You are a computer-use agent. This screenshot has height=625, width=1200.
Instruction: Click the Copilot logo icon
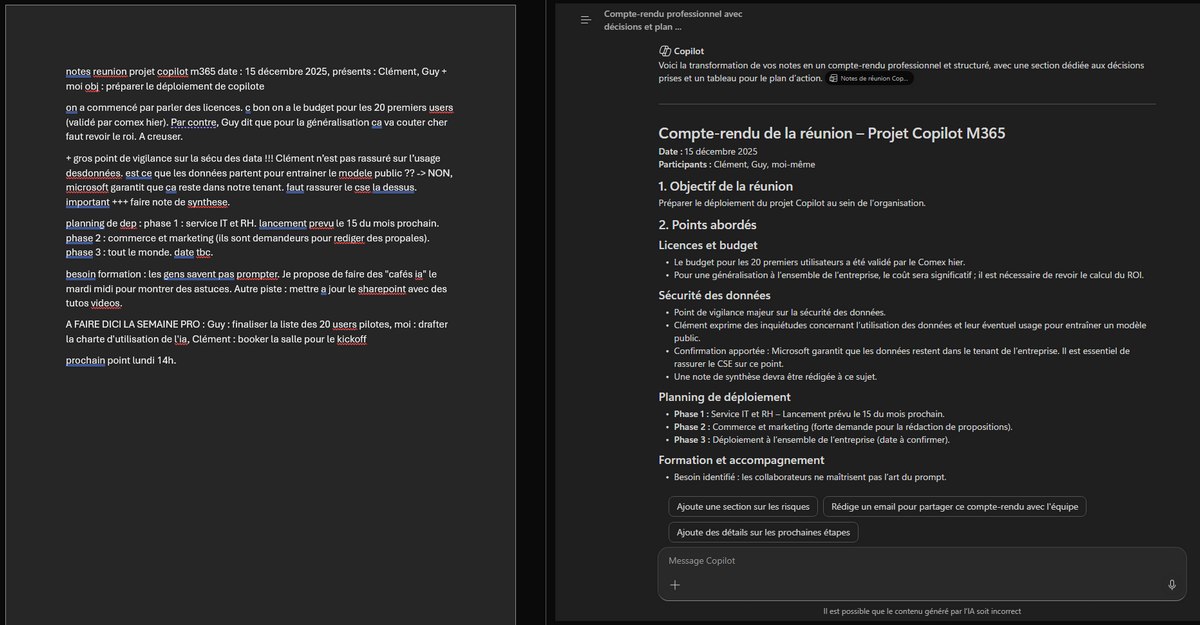pos(664,50)
